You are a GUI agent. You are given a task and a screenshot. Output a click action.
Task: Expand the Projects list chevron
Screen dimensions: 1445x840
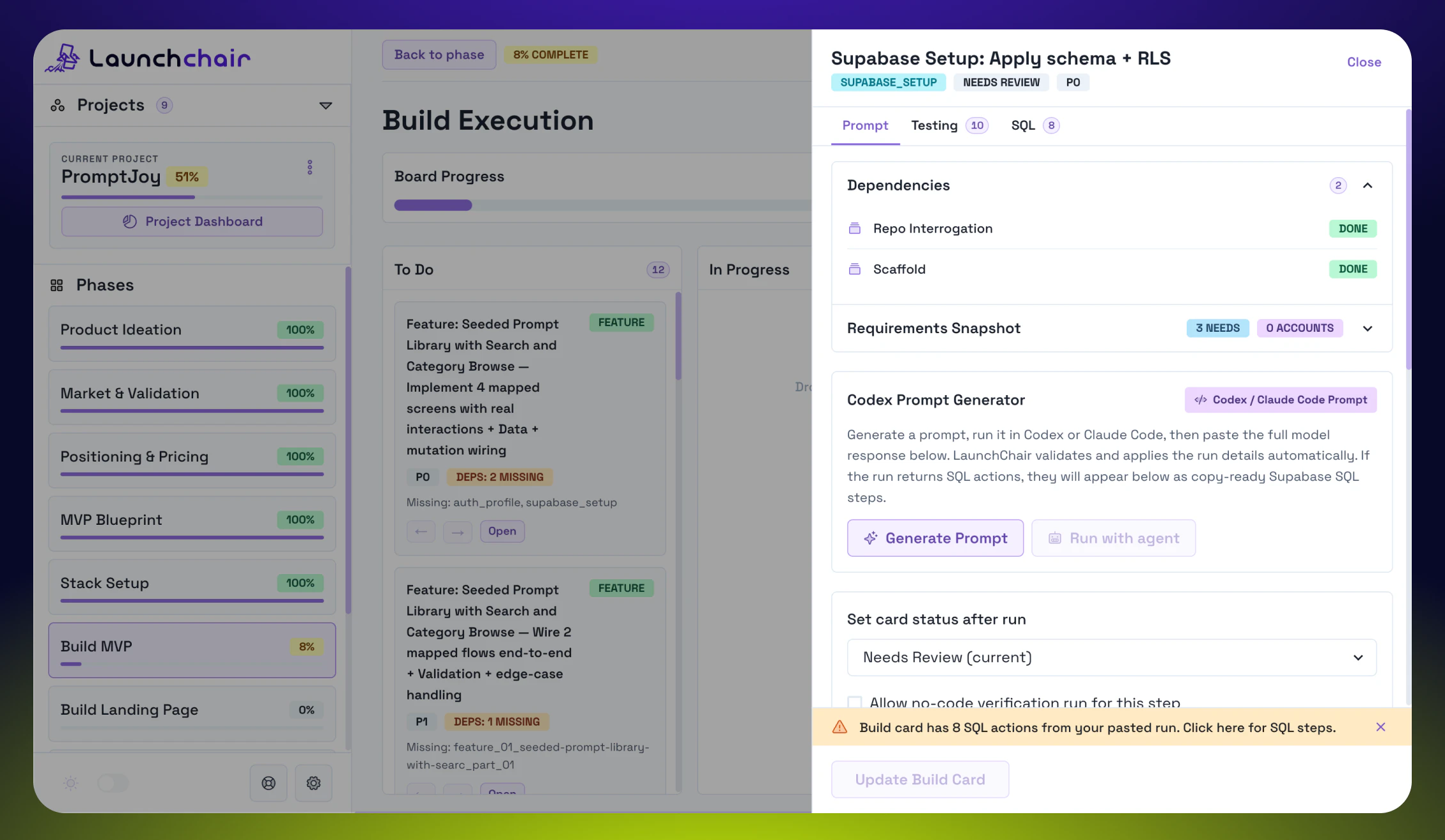(x=326, y=105)
